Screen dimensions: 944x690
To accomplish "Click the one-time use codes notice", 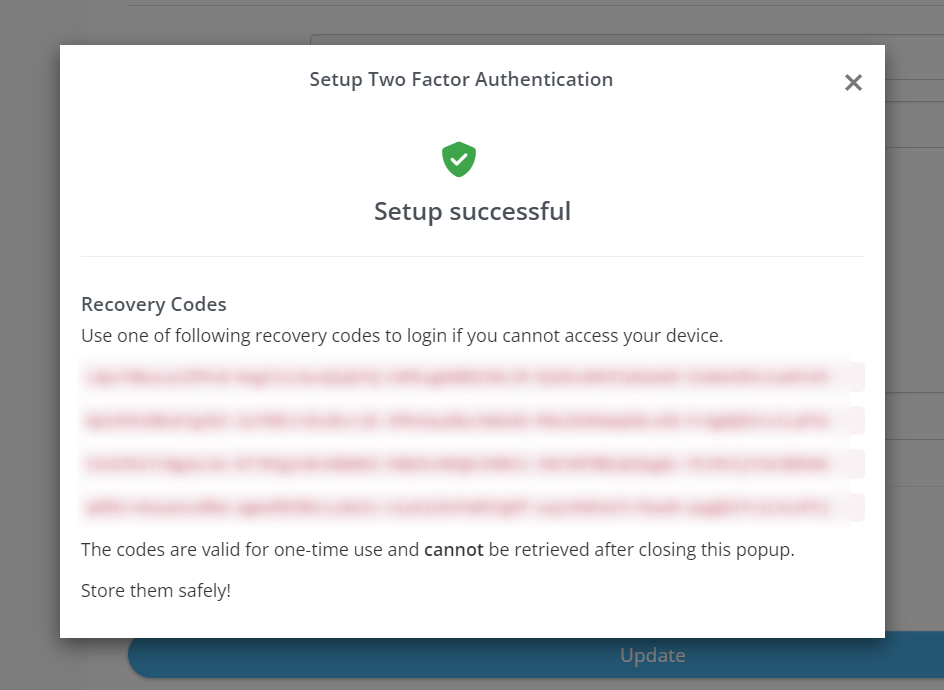I will (438, 550).
